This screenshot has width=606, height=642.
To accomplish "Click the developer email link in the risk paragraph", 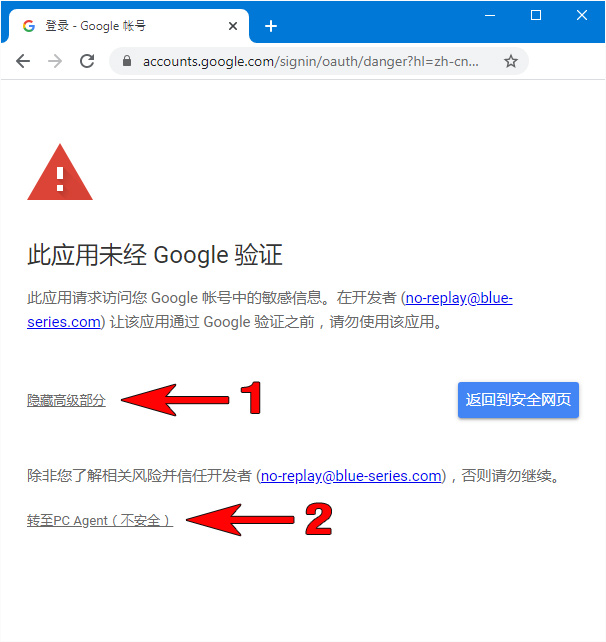I will [351, 476].
